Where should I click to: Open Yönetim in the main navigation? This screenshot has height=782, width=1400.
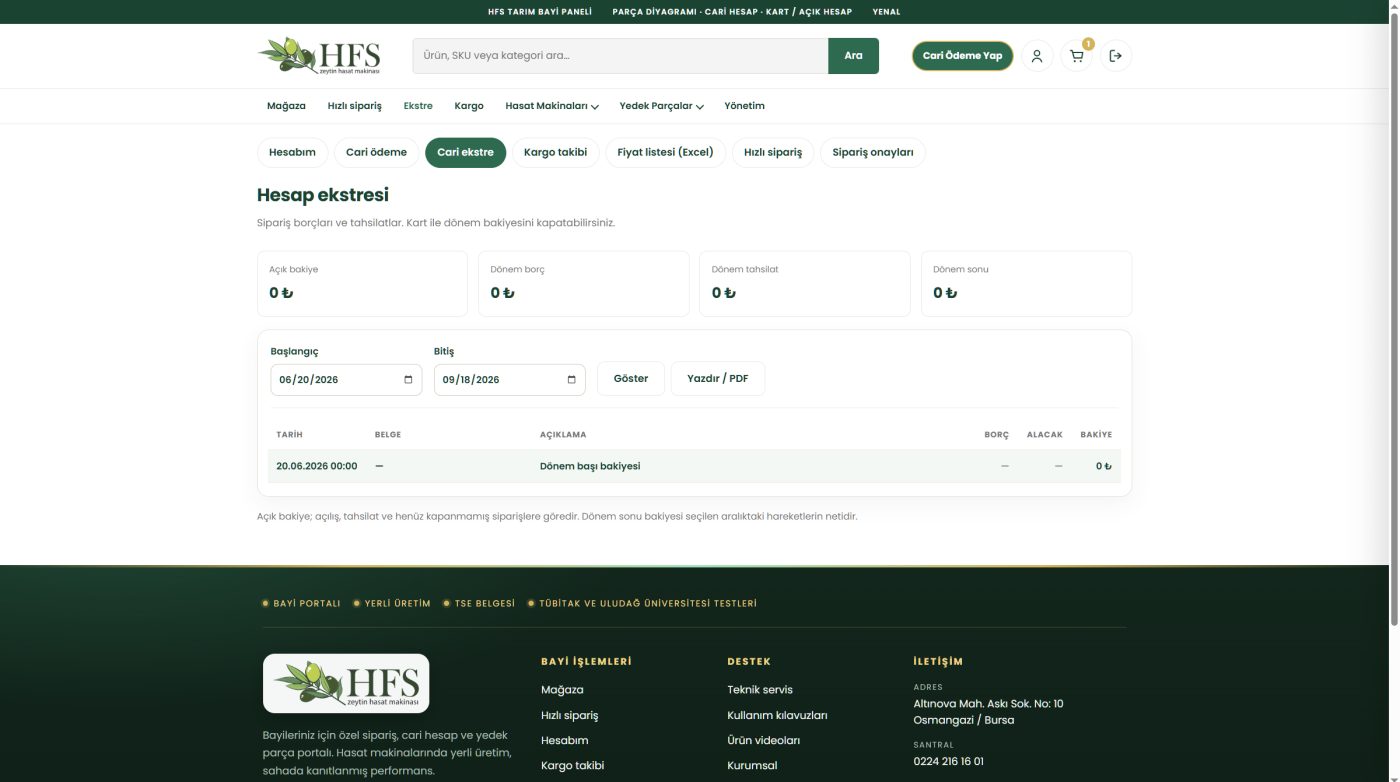coord(745,106)
